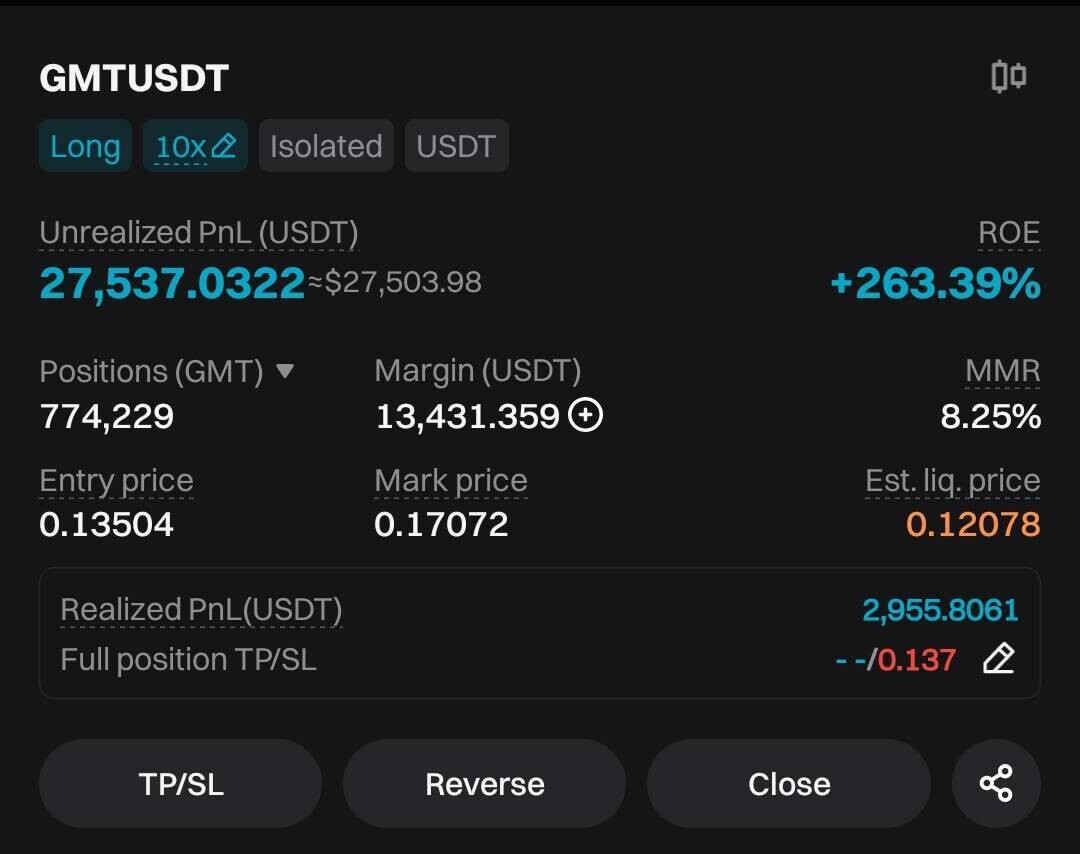Edit full position TP/SL pencil icon
Image resolution: width=1080 pixels, height=854 pixels.
998,659
